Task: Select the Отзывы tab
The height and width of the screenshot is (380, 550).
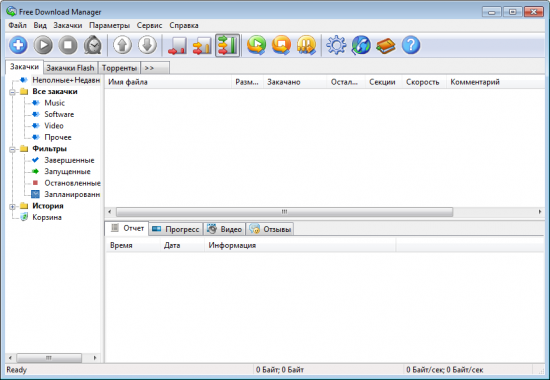Action: click(x=270, y=229)
